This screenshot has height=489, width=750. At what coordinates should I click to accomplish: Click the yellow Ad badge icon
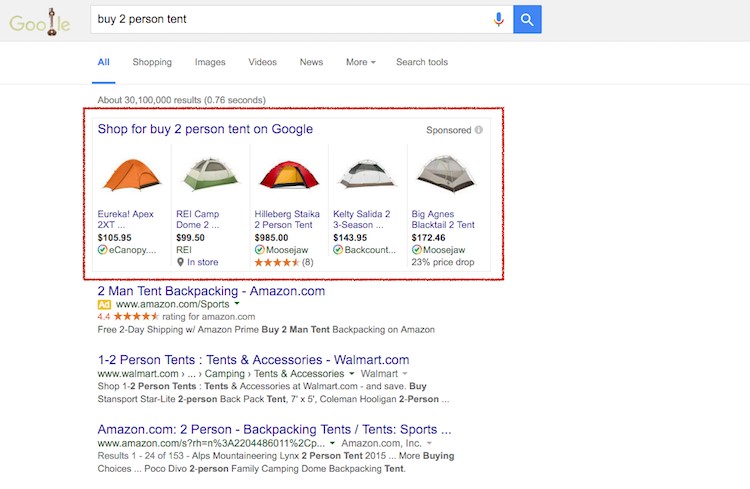point(104,303)
